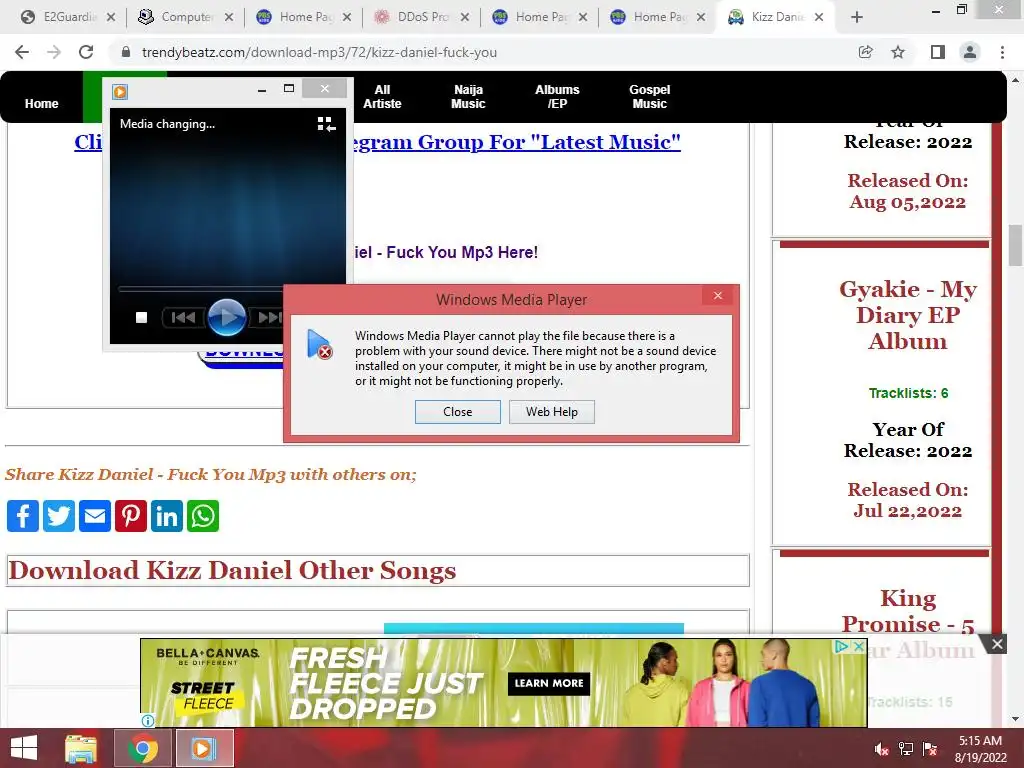Viewport: 1024px width, 768px height.
Task: Click the Telegram Group Latest Music link
Action: pos(516,142)
